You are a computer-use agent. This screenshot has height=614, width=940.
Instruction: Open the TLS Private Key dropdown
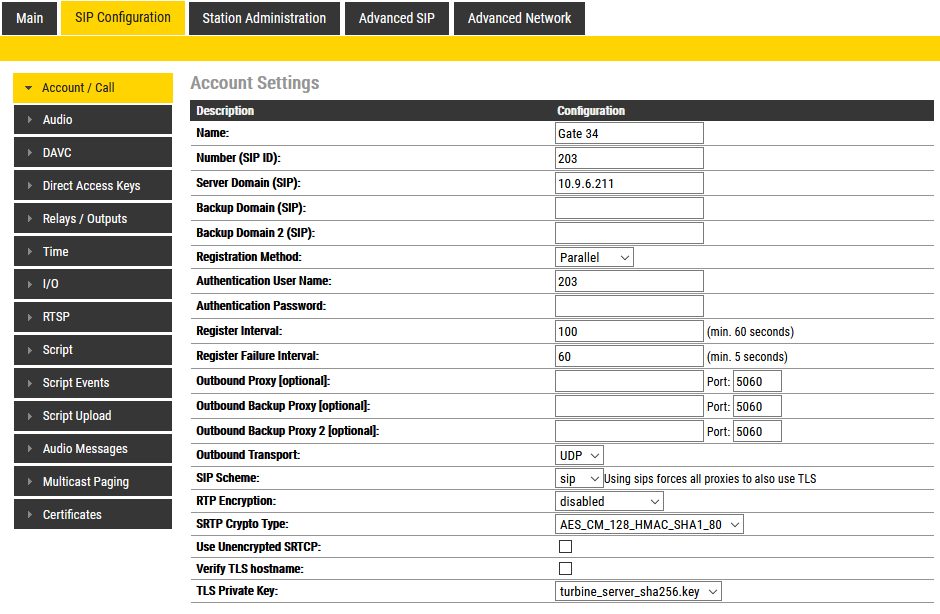pos(638,592)
